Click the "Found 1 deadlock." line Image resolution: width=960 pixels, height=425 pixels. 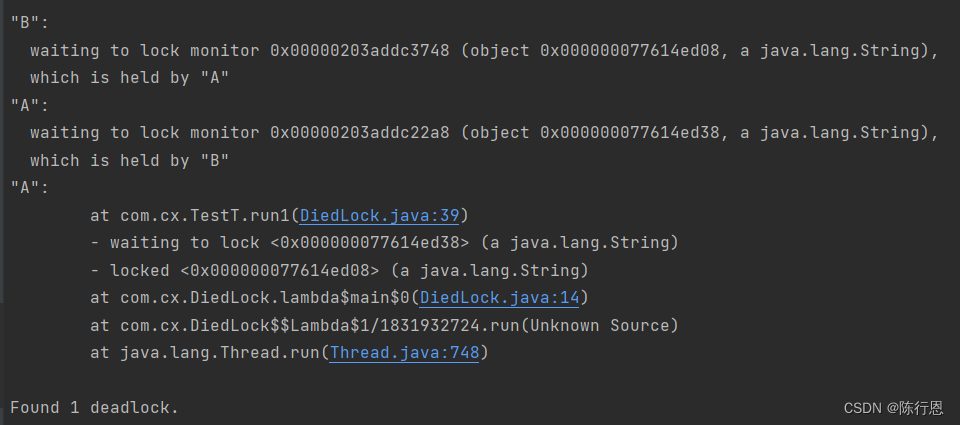point(94,407)
